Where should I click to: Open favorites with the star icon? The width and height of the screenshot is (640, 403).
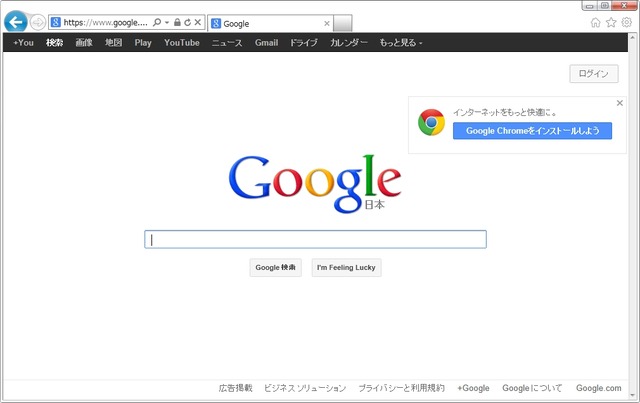coord(611,22)
